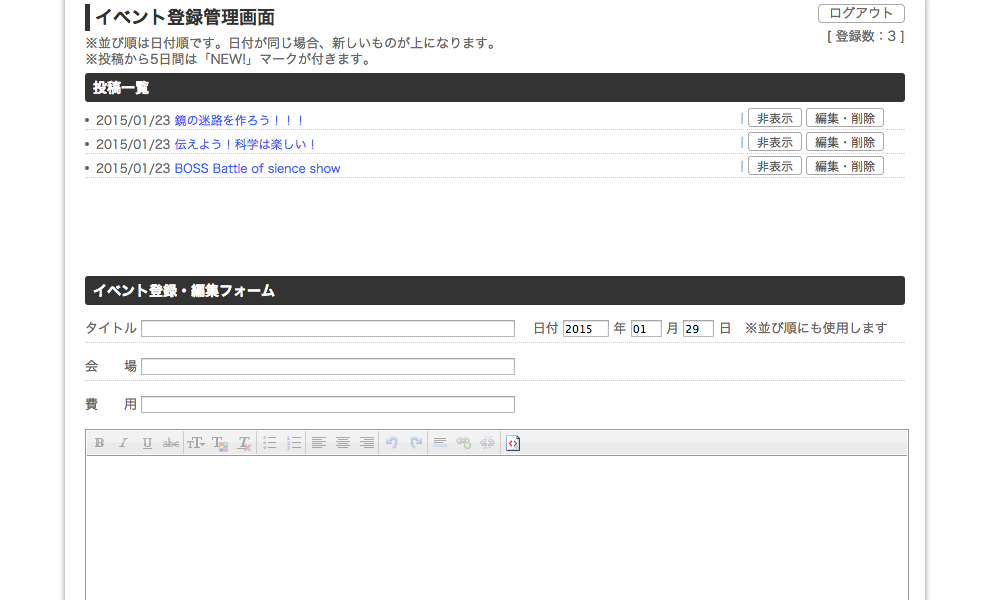Focus the year field showing 2015

click(585, 329)
